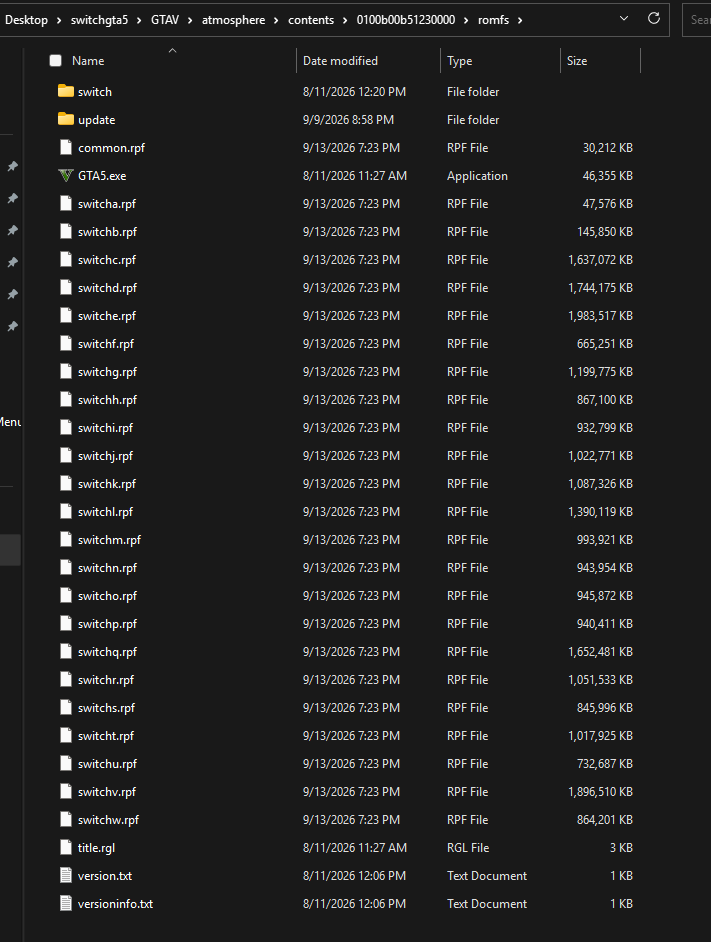Go to 0100b00b51230000 in the breadcrumb path
Image resolution: width=711 pixels, height=942 pixels.
pos(406,20)
